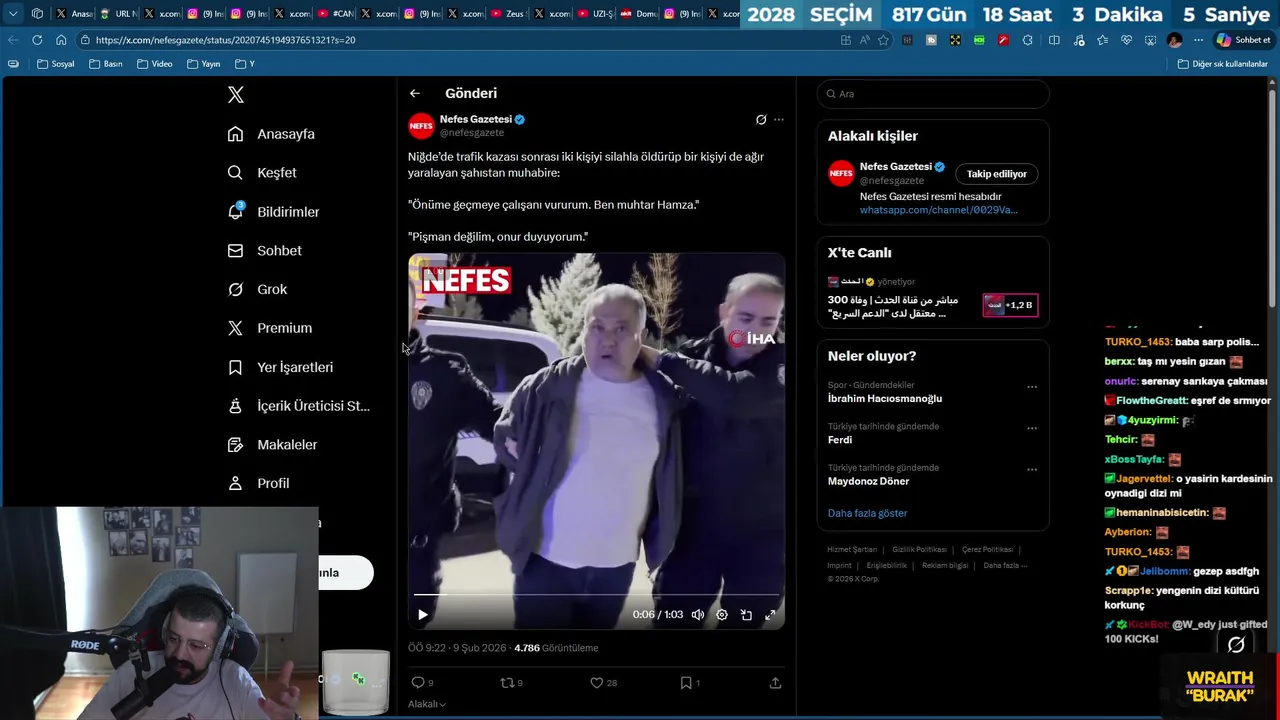Click Daha fazla göster link
This screenshot has height=720, width=1280.
tap(867, 513)
